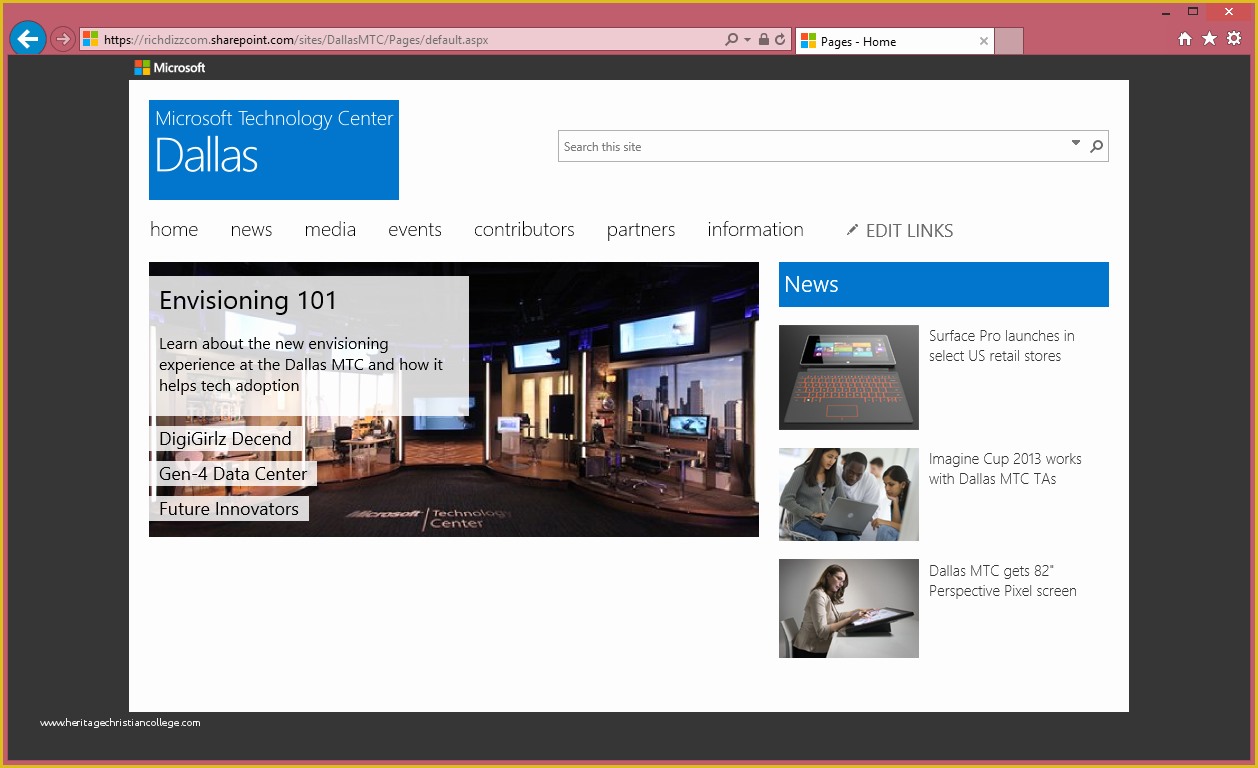Open the contributors navigation item
Viewport: 1258px width, 768px height.
pos(524,229)
